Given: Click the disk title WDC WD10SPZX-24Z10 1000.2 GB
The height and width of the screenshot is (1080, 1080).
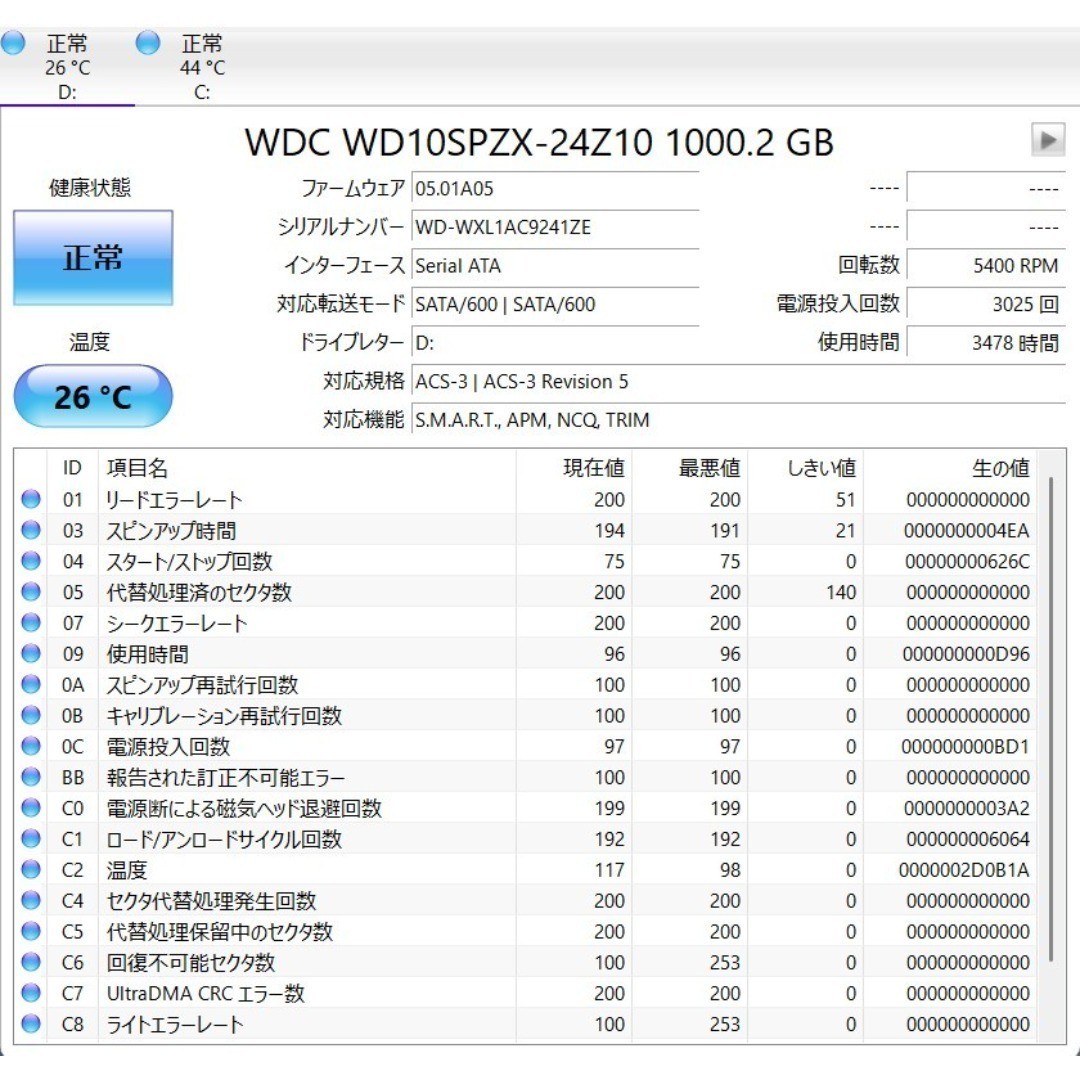Looking at the screenshot, I should click(x=539, y=142).
